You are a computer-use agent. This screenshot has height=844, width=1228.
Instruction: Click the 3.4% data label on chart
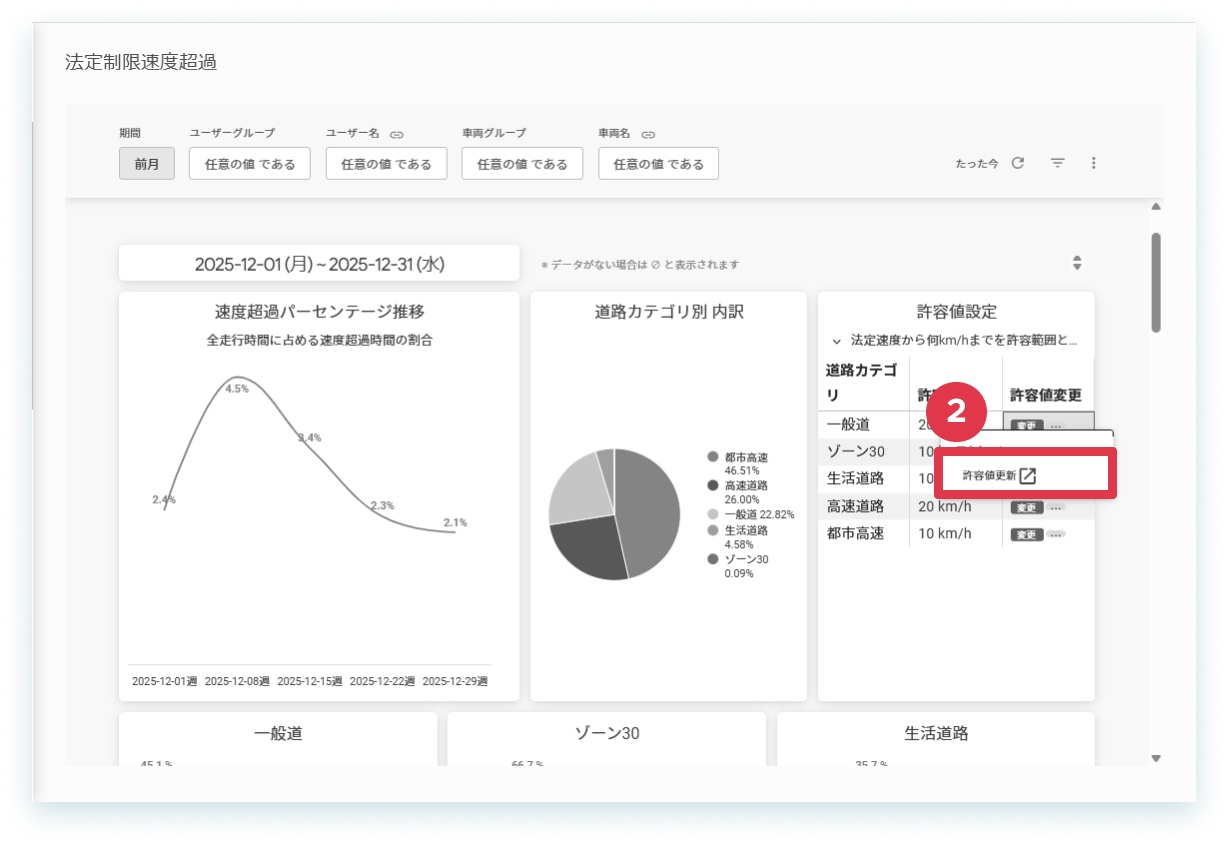309,438
